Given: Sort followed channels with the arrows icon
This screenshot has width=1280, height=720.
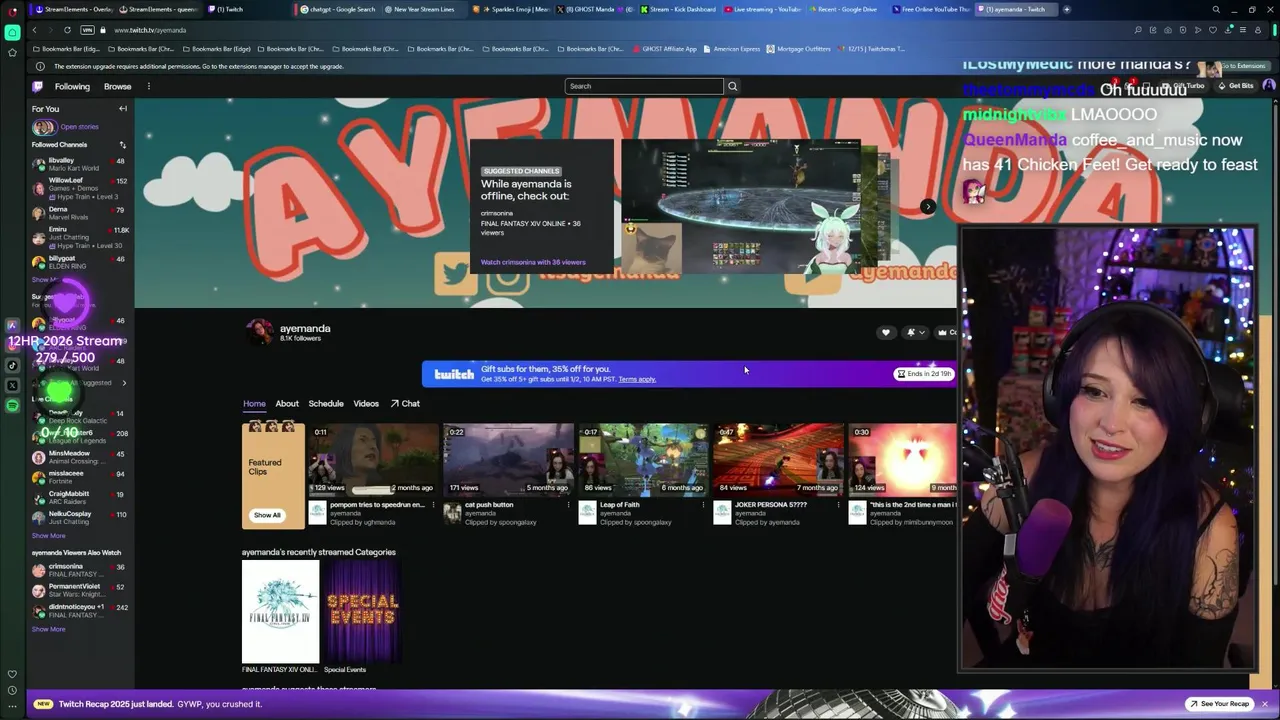Looking at the screenshot, I should tap(123, 145).
